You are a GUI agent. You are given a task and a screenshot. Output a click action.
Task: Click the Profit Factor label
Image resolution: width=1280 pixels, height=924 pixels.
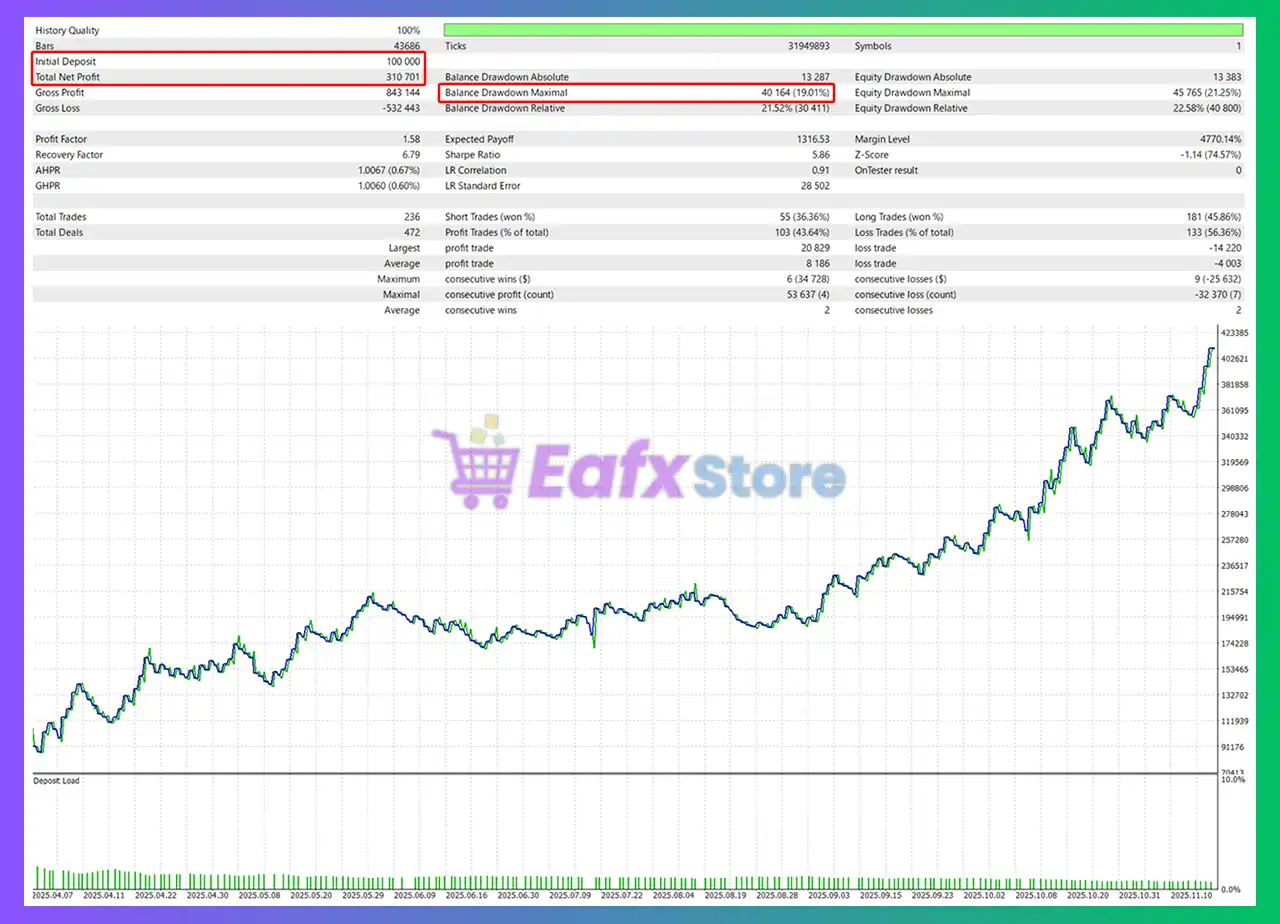pyautogui.click(x=61, y=139)
